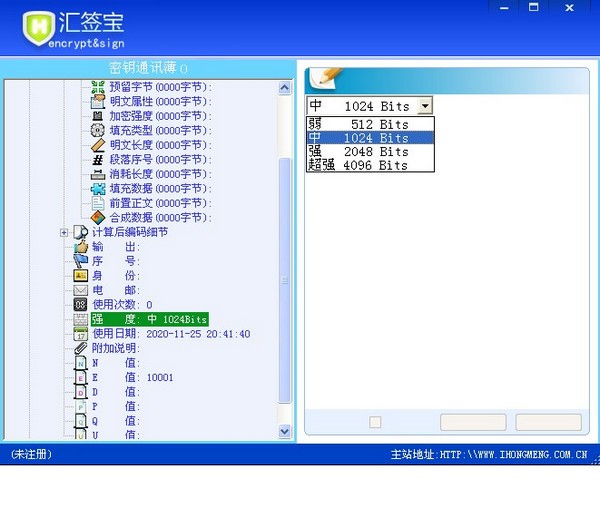Click the 附加说明 paperclip icon
Screen dimensions: 600x528
click(x=81, y=348)
